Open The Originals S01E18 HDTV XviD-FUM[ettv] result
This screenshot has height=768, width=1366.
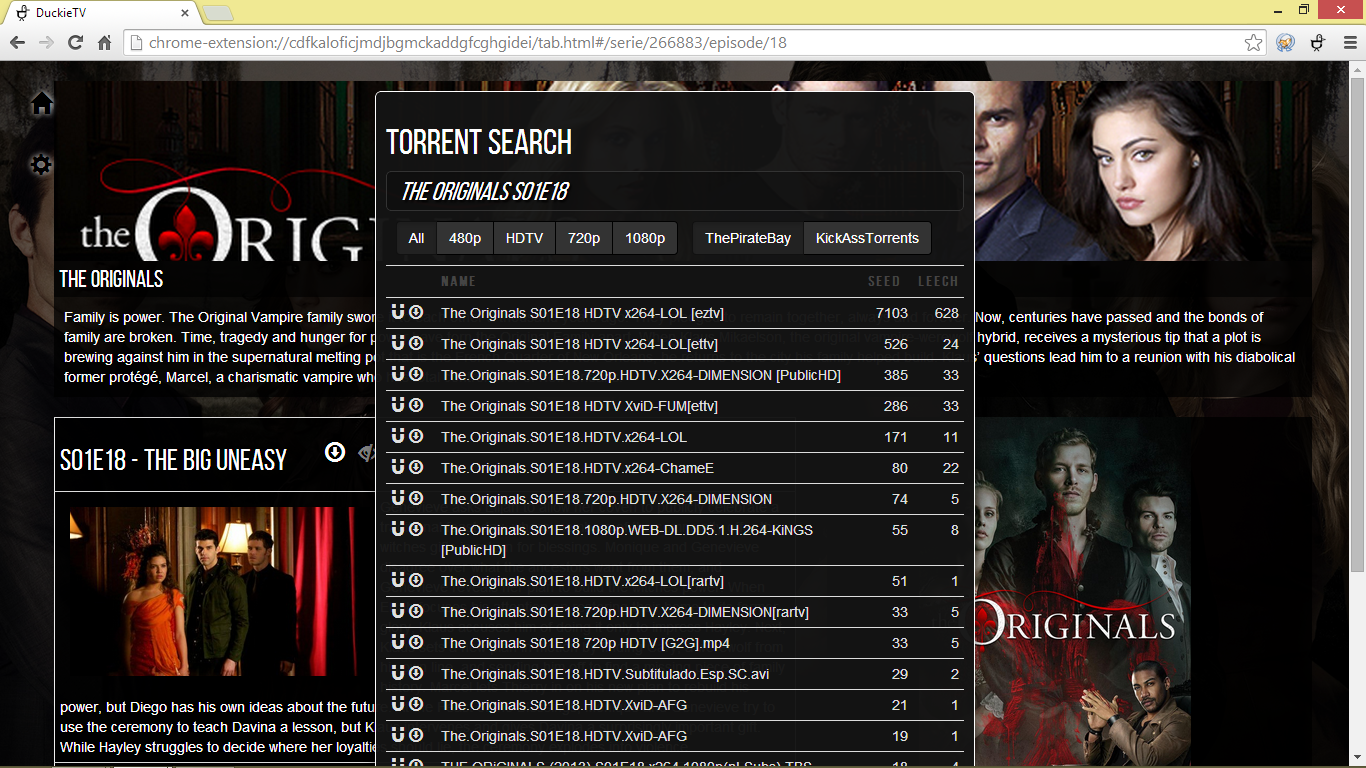[x=579, y=406]
